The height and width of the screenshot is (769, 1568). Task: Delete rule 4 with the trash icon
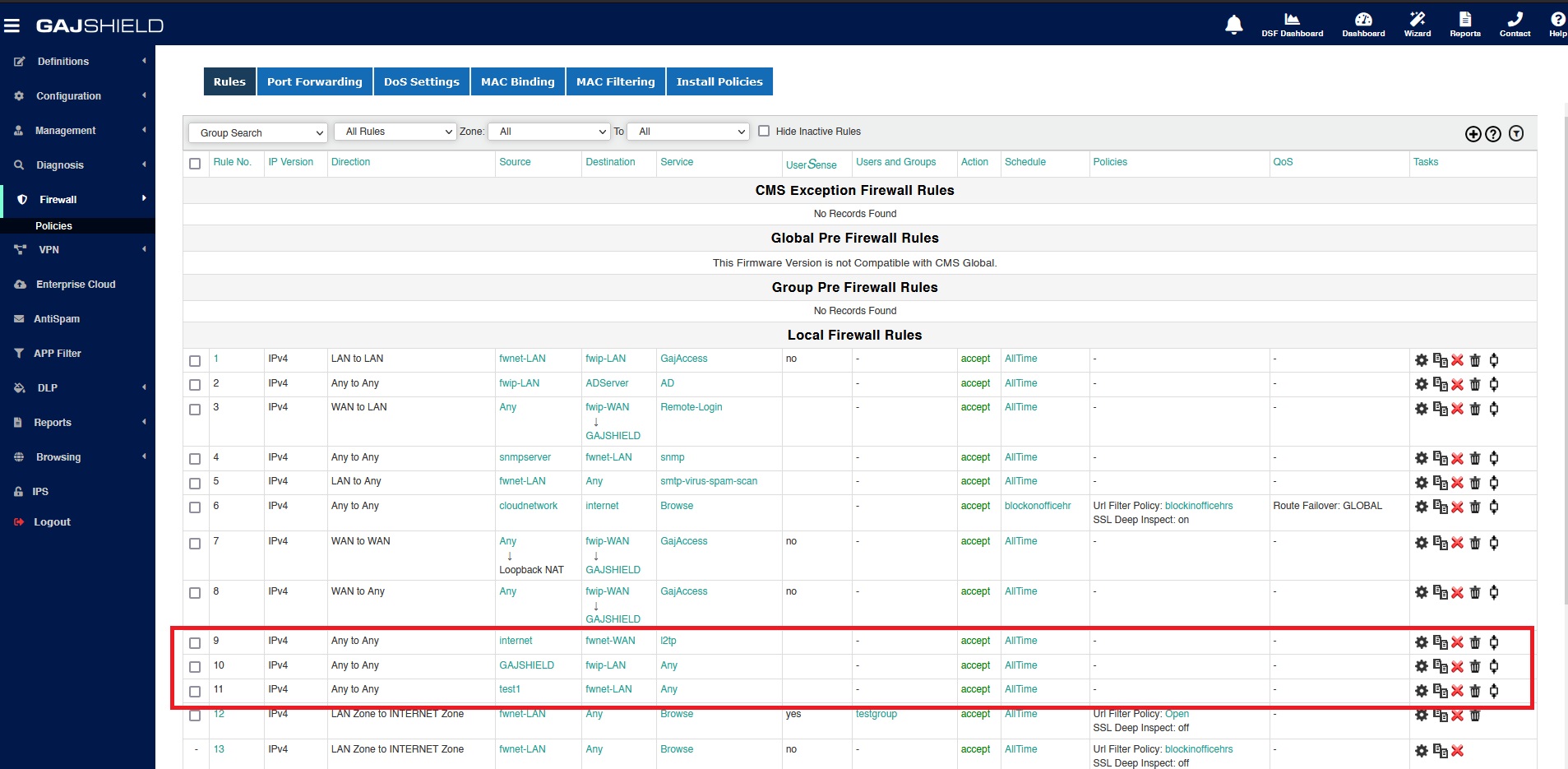tap(1475, 459)
